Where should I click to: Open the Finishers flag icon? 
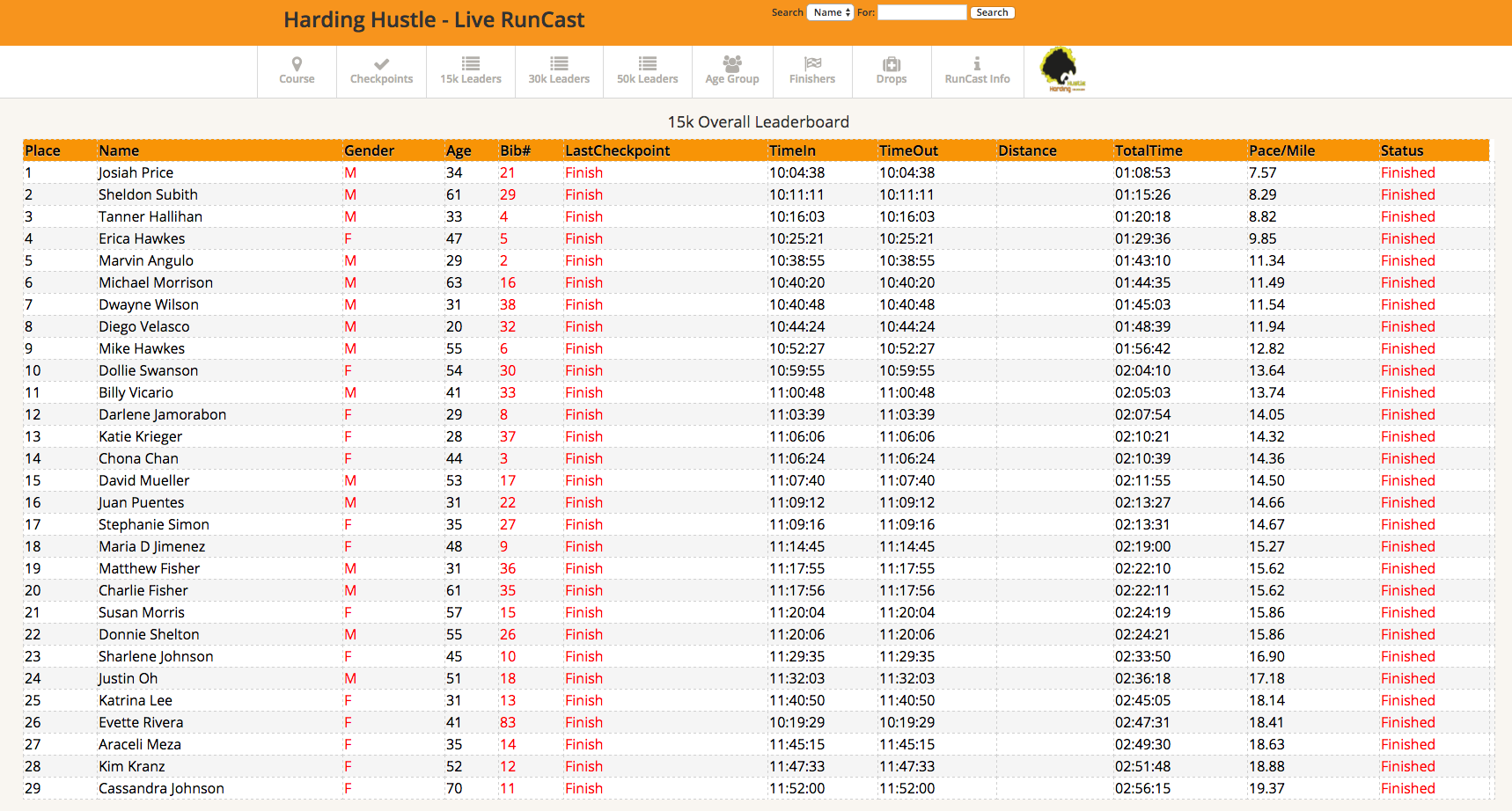click(x=812, y=63)
